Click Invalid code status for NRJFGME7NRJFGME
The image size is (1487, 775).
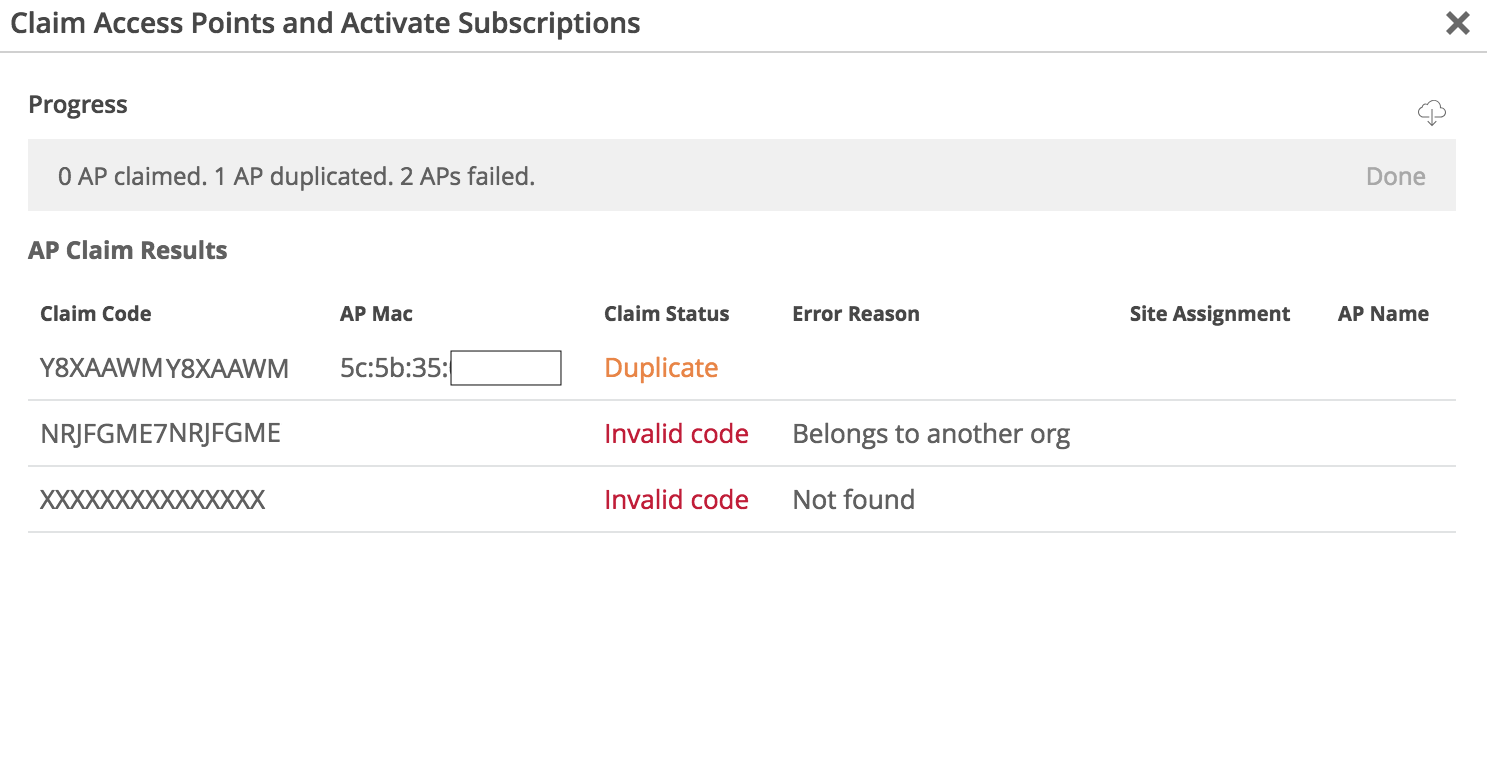(x=676, y=434)
